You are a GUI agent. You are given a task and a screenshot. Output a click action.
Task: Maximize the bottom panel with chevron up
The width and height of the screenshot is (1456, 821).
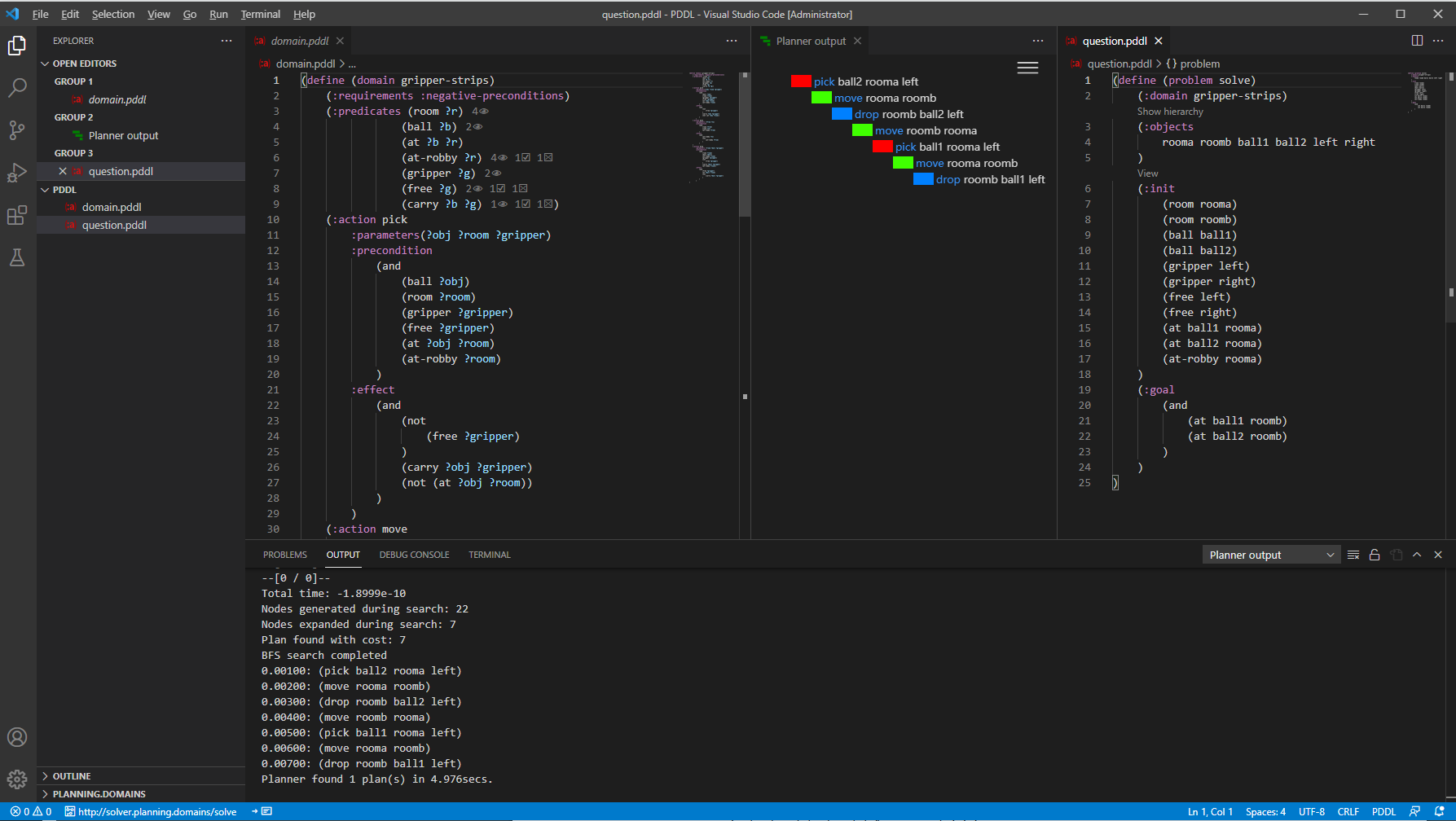[1417, 555]
